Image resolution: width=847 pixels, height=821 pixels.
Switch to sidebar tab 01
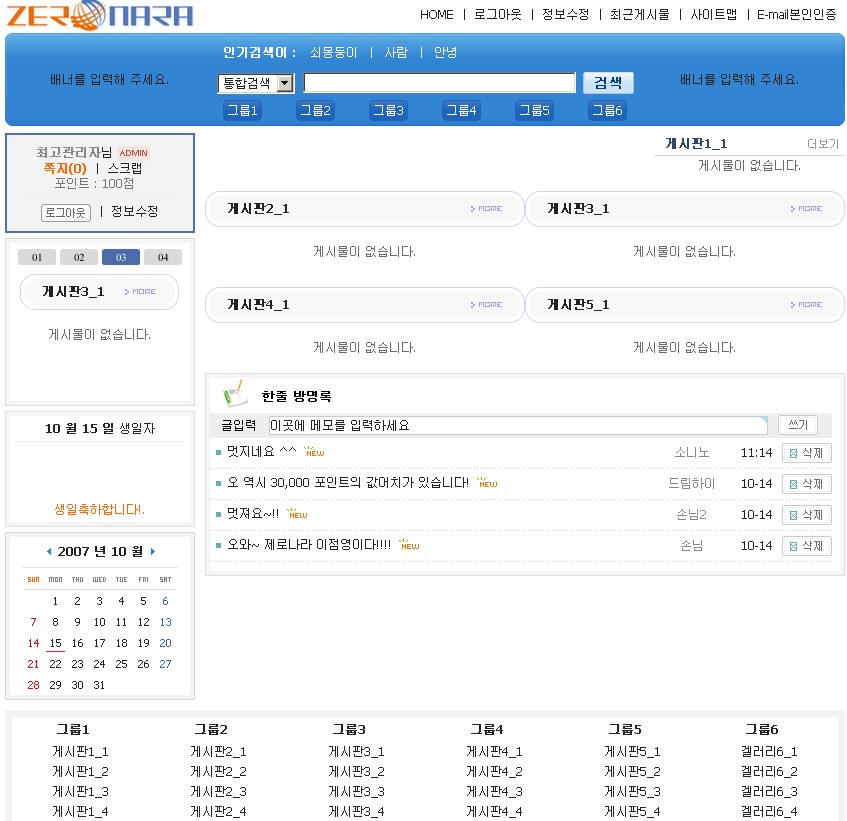(x=37, y=257)
